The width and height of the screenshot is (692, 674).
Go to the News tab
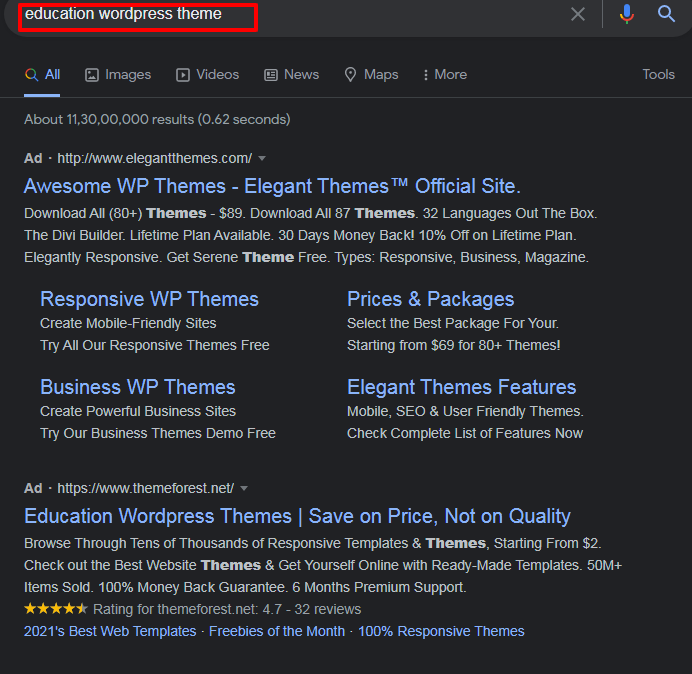coord(291,75)
